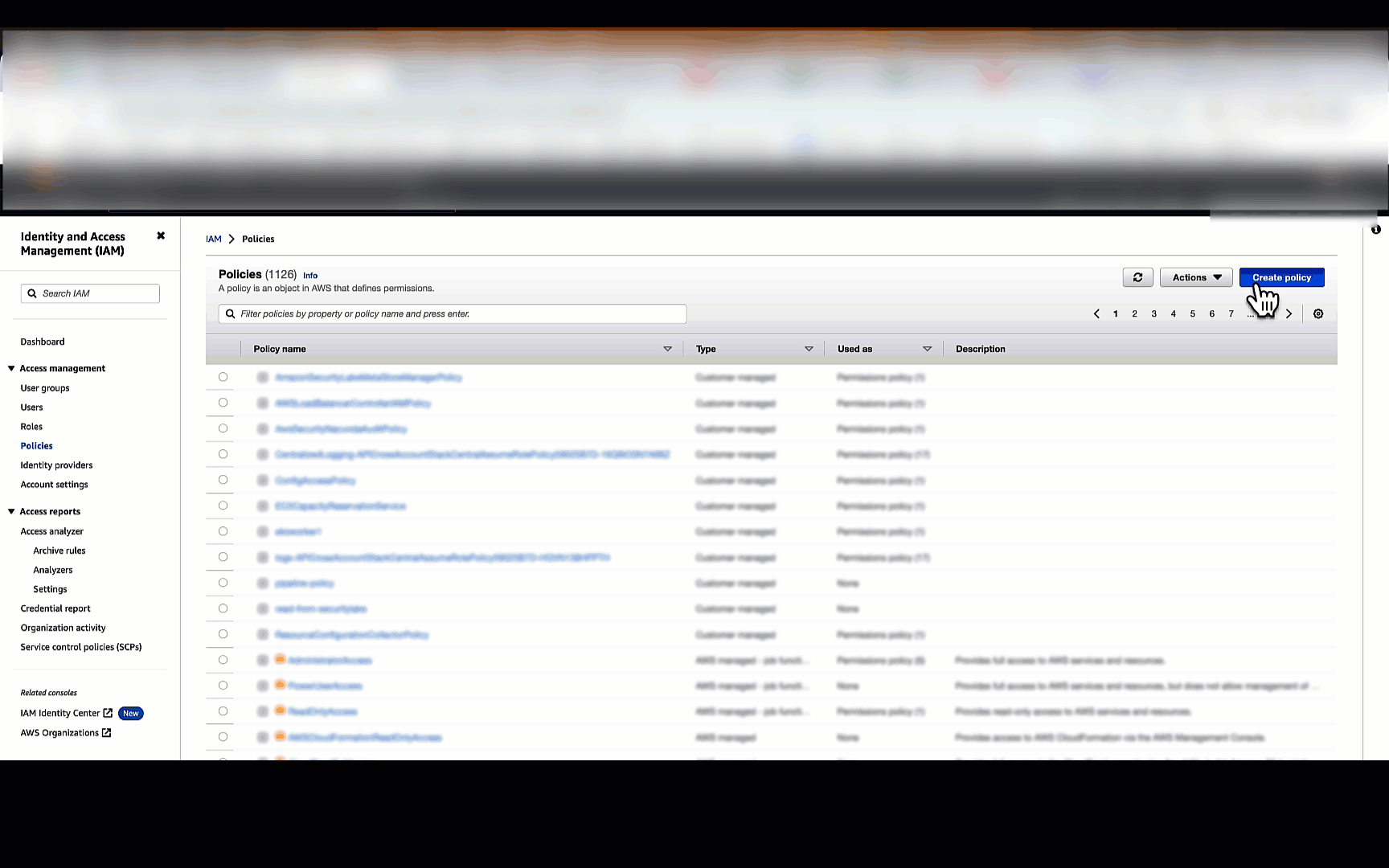Select the fifth policy row's radio button
The width and height of the screenshot is (1389, 868).
pyautogui.click(x=223, y=480)
